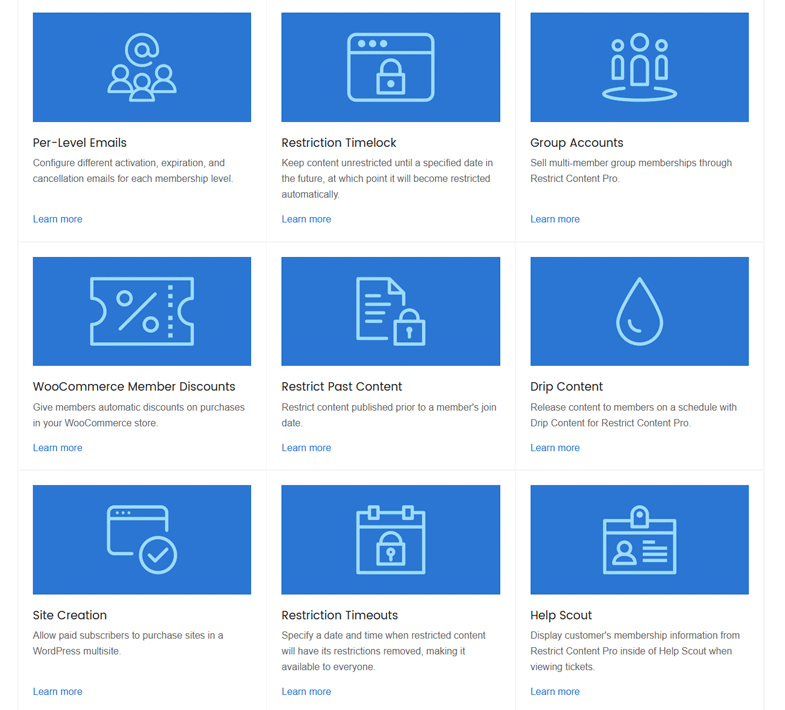Image resolution: width=785 pixels, height=710 pixels.
Task: Select the Drip Content heading
Action: coord(566,386)
